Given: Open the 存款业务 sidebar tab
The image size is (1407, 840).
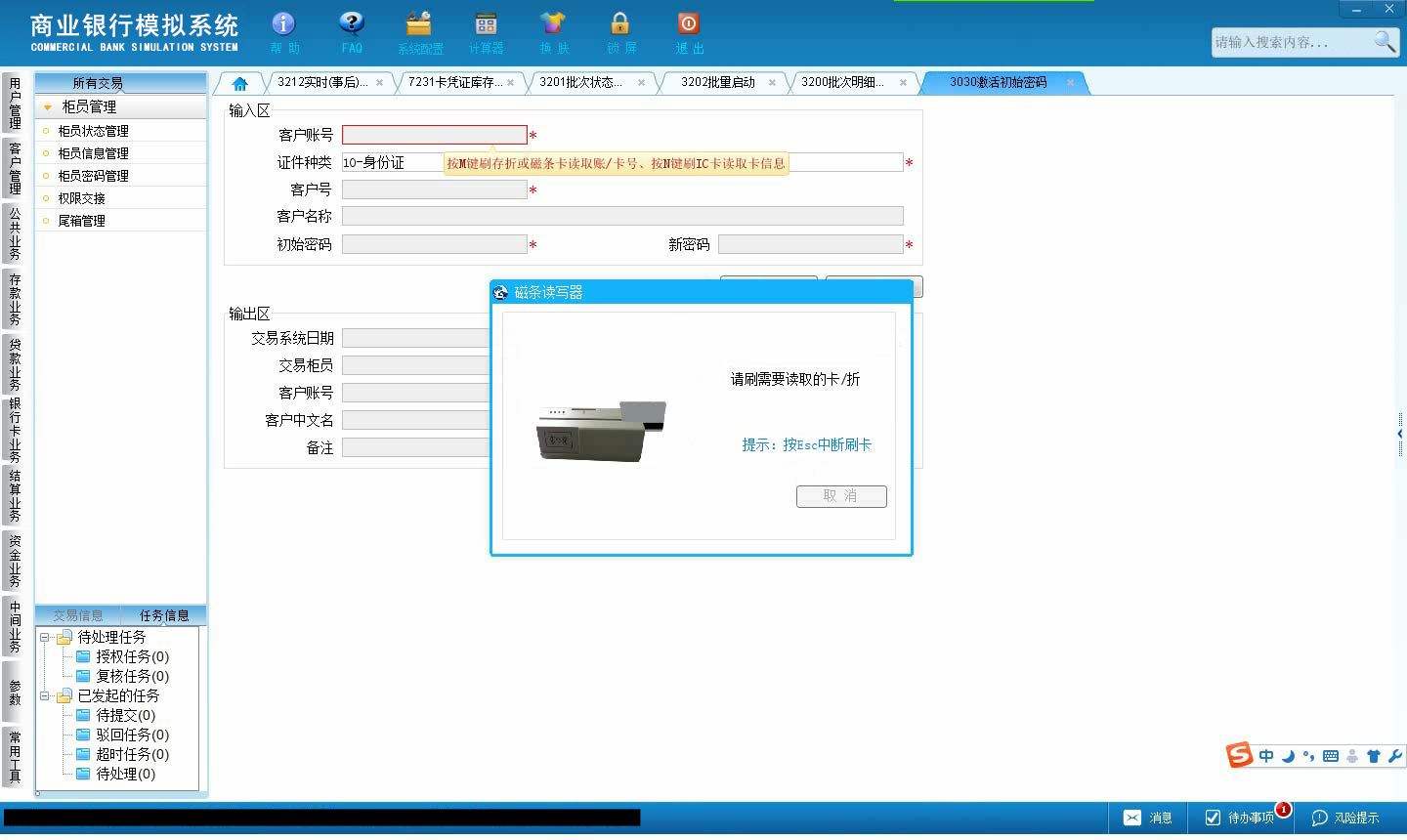Looking at the screenshot, I should (x=15, y=300).
